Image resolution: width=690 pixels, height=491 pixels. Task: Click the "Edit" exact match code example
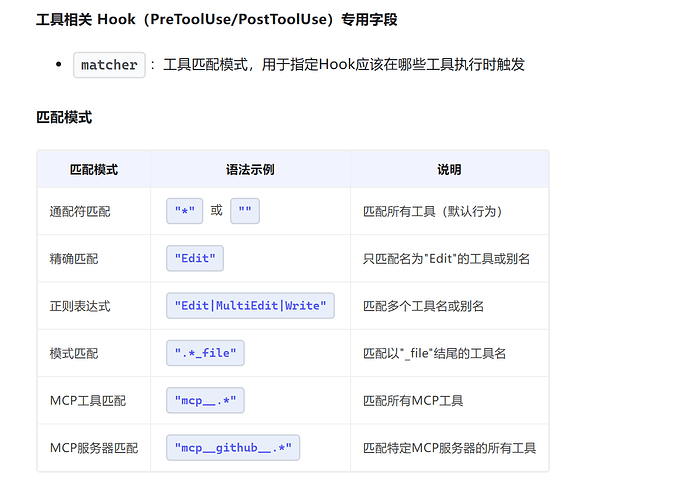point(195,258)
